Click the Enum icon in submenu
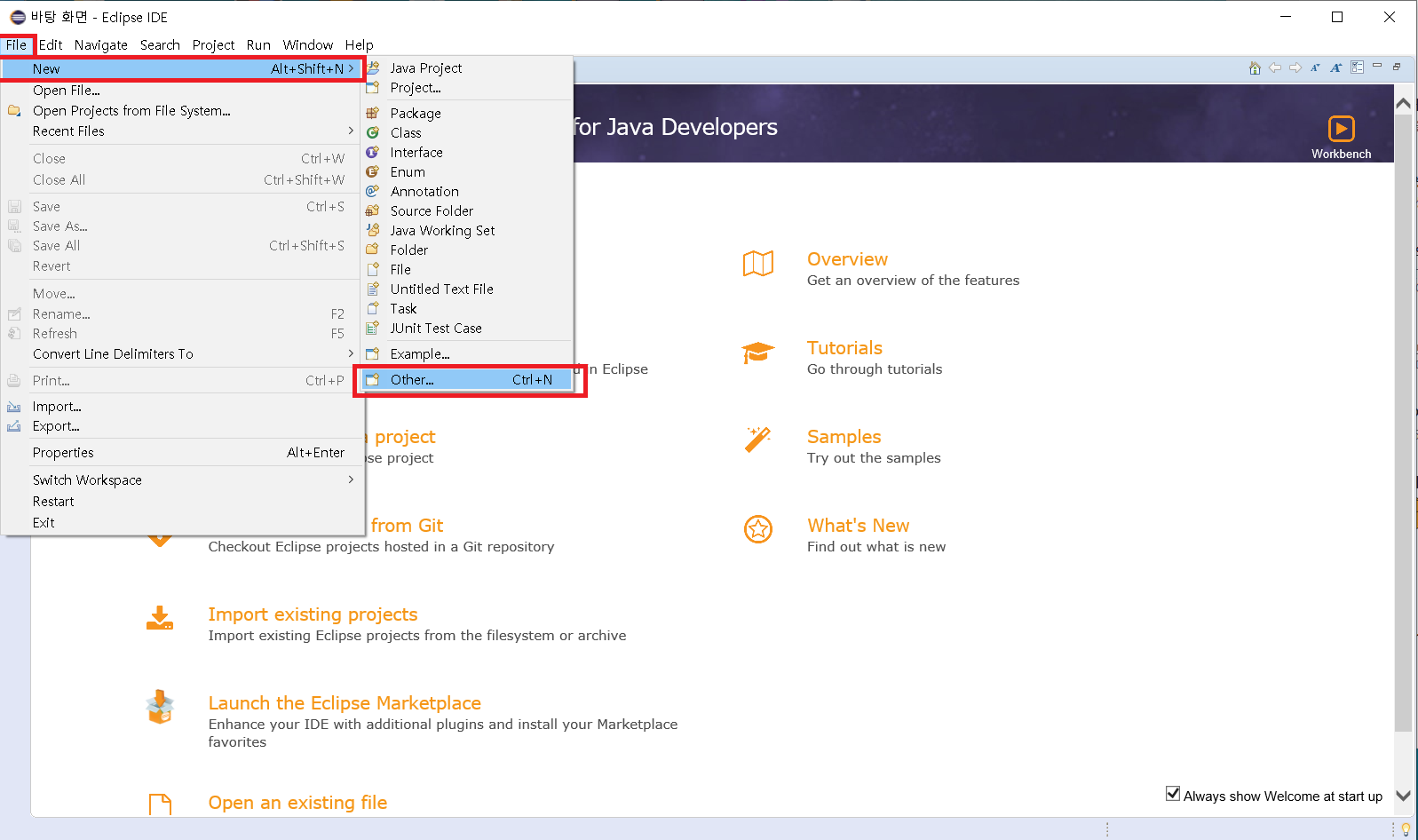1418x840 pixels. (x=373, y=171)
